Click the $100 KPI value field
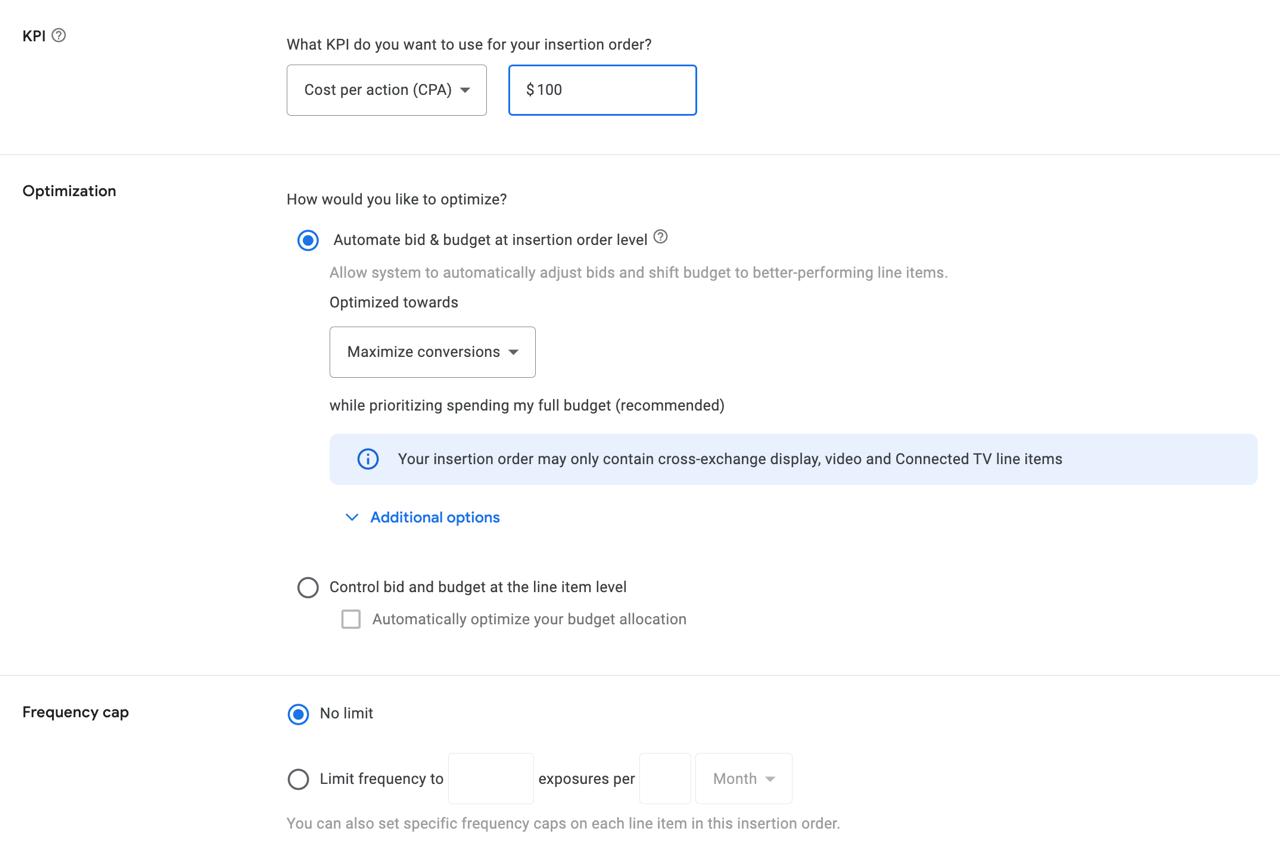Screen dimensions: 1280x852 click(602, 90)
